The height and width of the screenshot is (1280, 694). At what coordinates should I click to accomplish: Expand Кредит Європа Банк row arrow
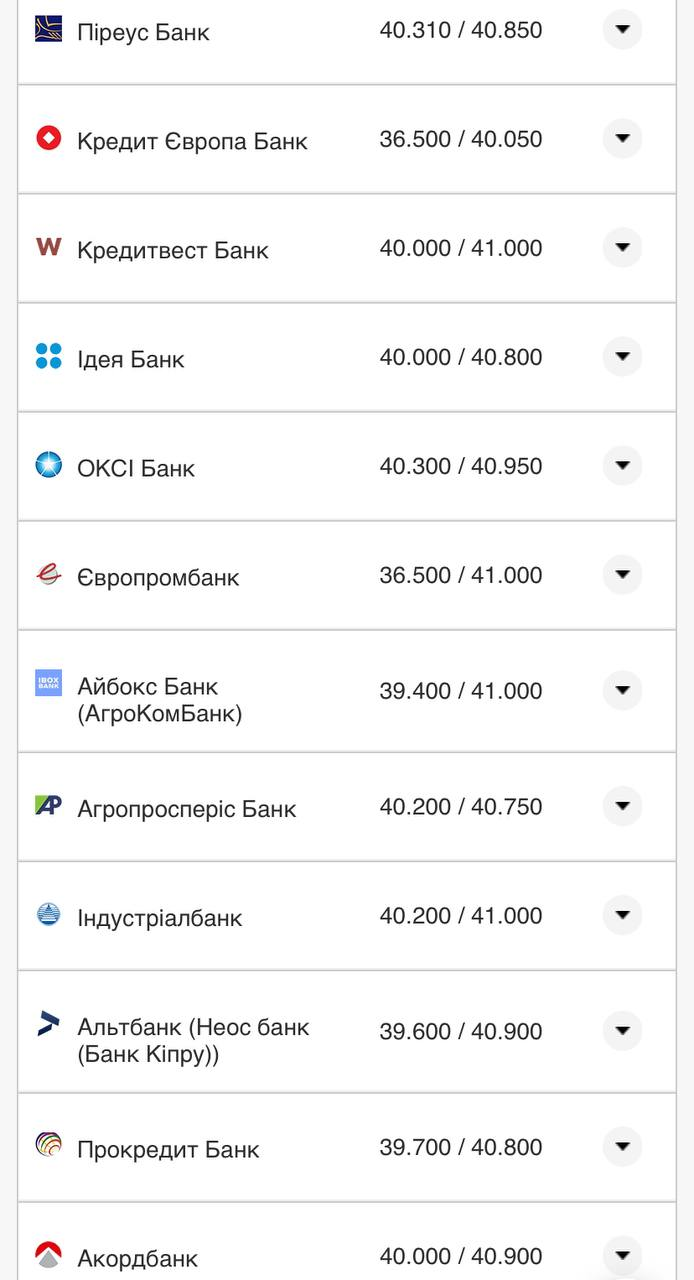click(x=622, y=138)
